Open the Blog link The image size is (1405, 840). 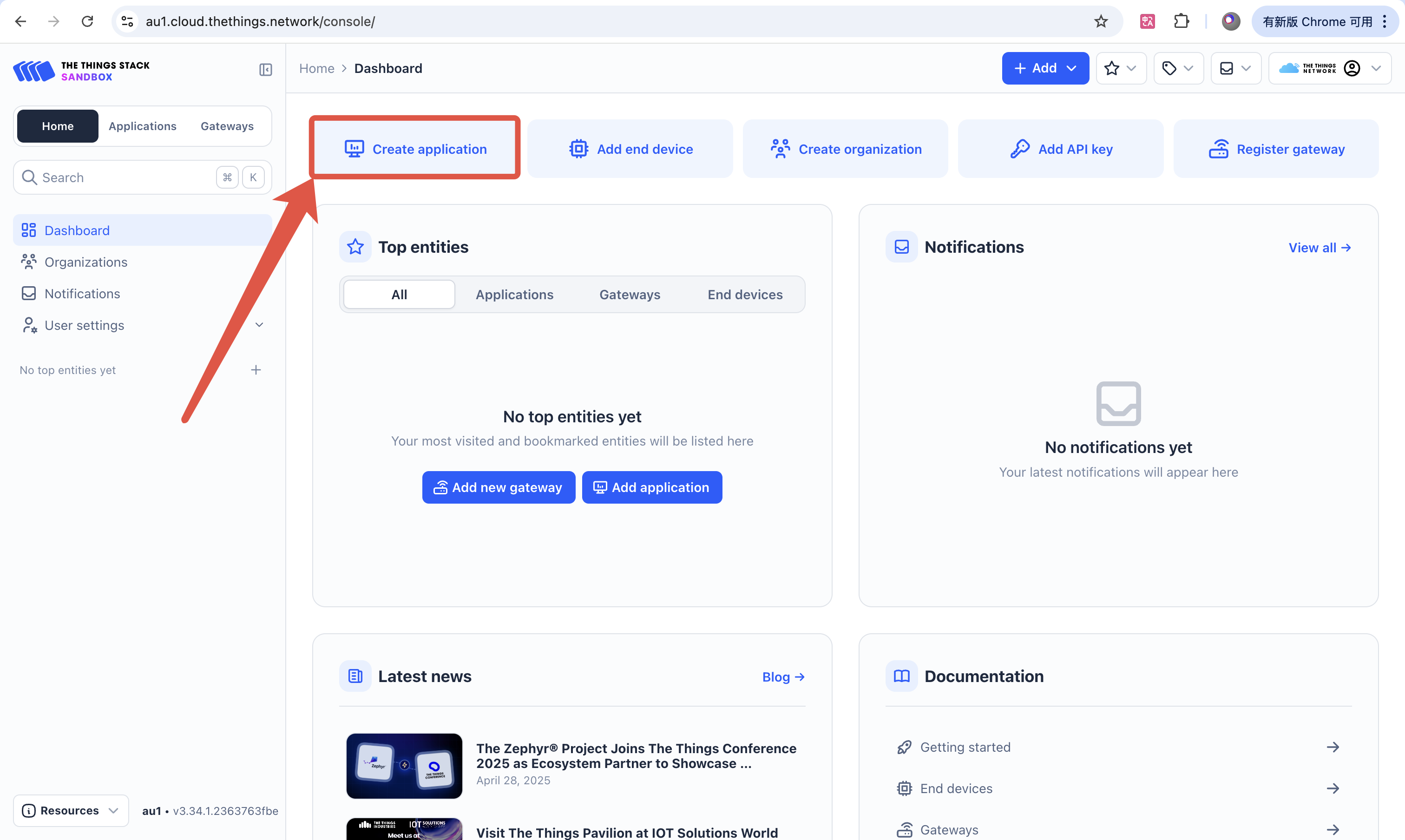(x=783, y=676)
